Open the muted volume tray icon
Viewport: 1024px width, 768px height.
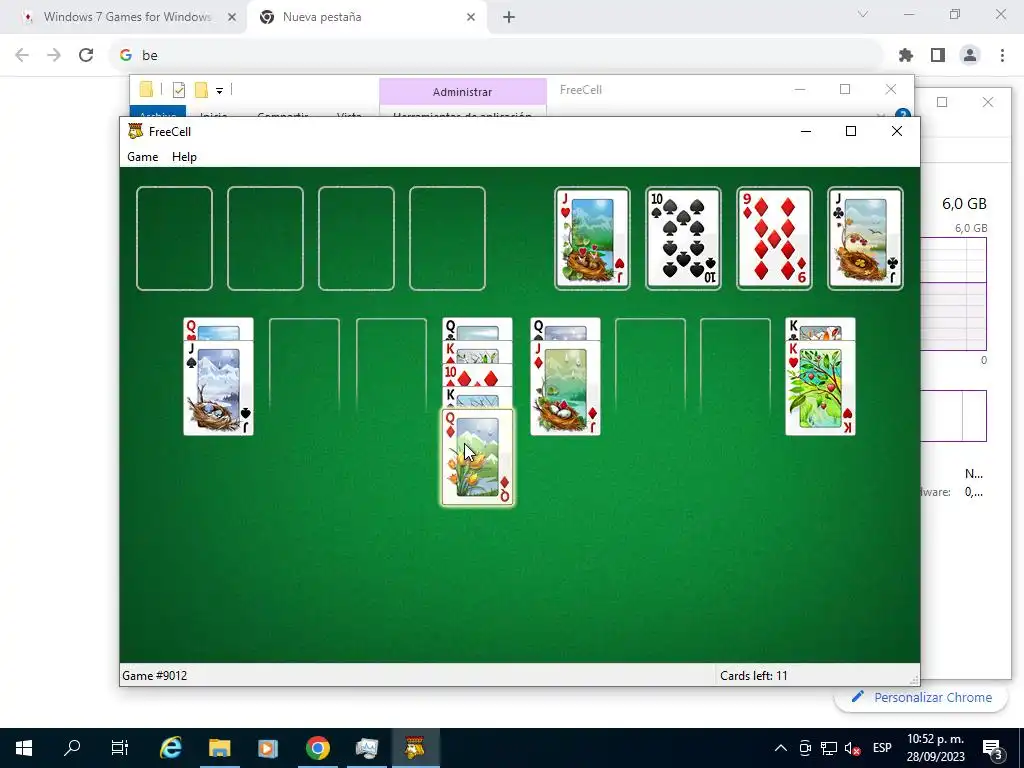coord(852,748)
